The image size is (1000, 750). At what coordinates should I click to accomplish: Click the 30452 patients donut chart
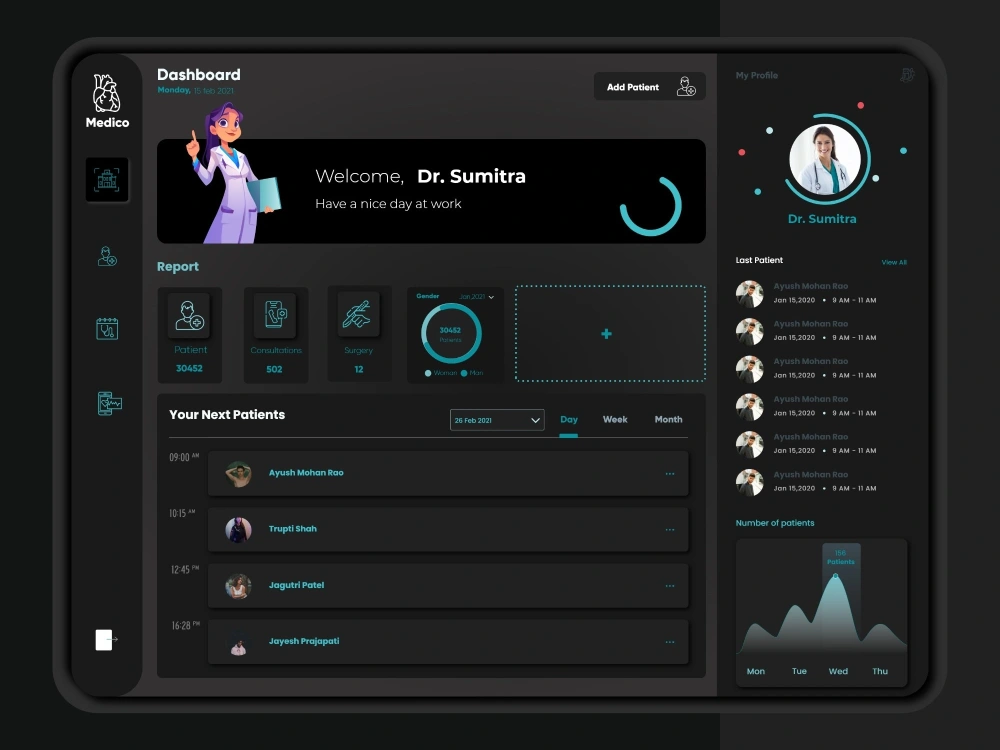click(x=451, y=333)
